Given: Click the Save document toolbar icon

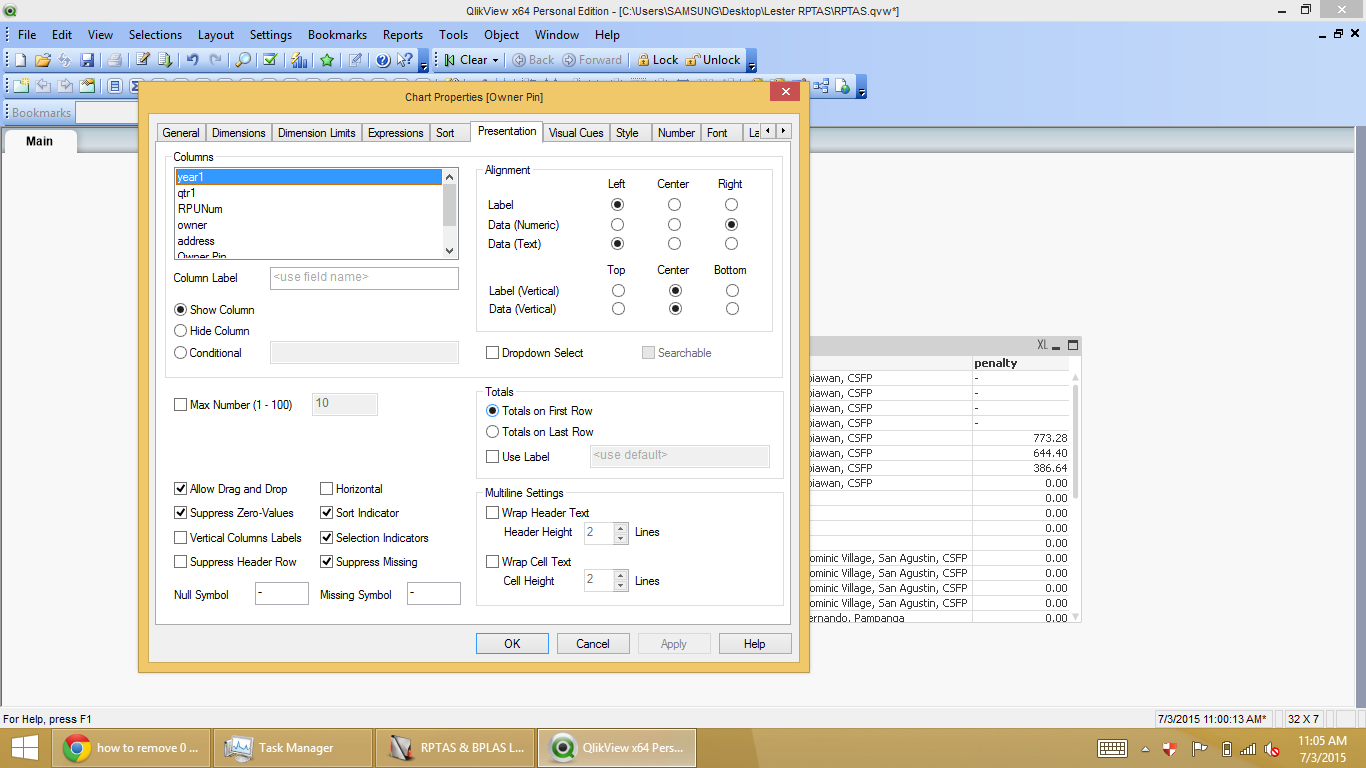Looking at the screenshot, I should coord(87,60).
